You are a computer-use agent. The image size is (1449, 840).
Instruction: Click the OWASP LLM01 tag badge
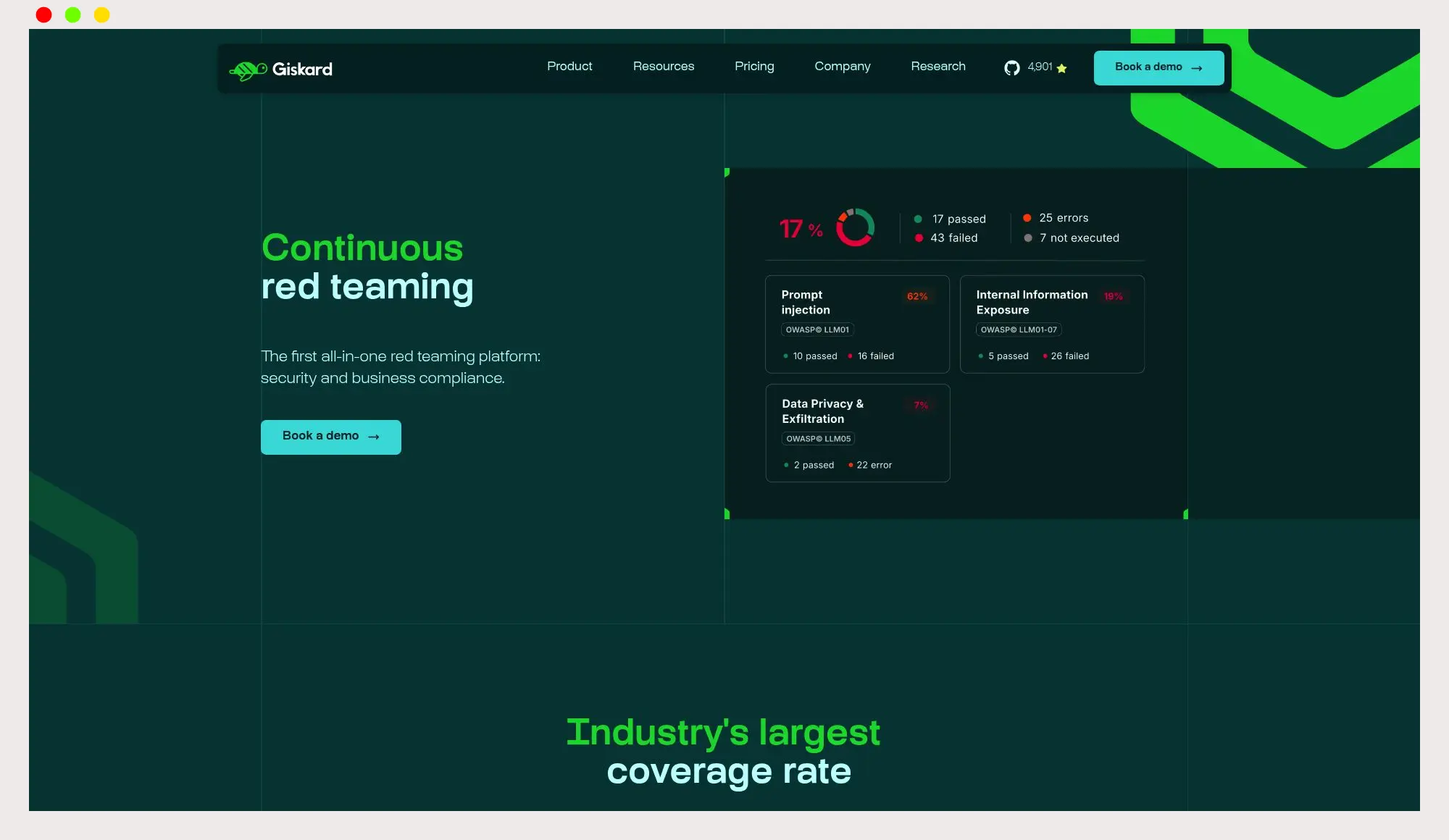click(817, 329)
